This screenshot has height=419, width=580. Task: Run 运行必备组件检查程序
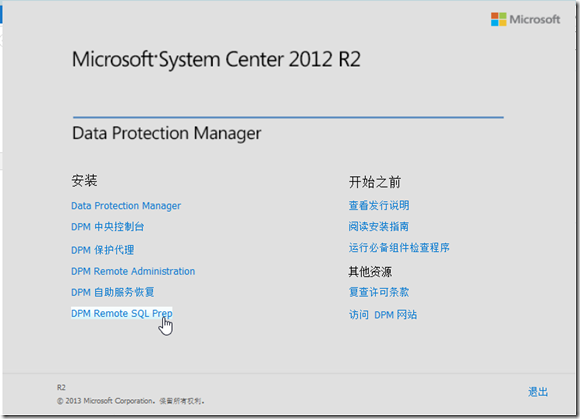pos(399,247)
